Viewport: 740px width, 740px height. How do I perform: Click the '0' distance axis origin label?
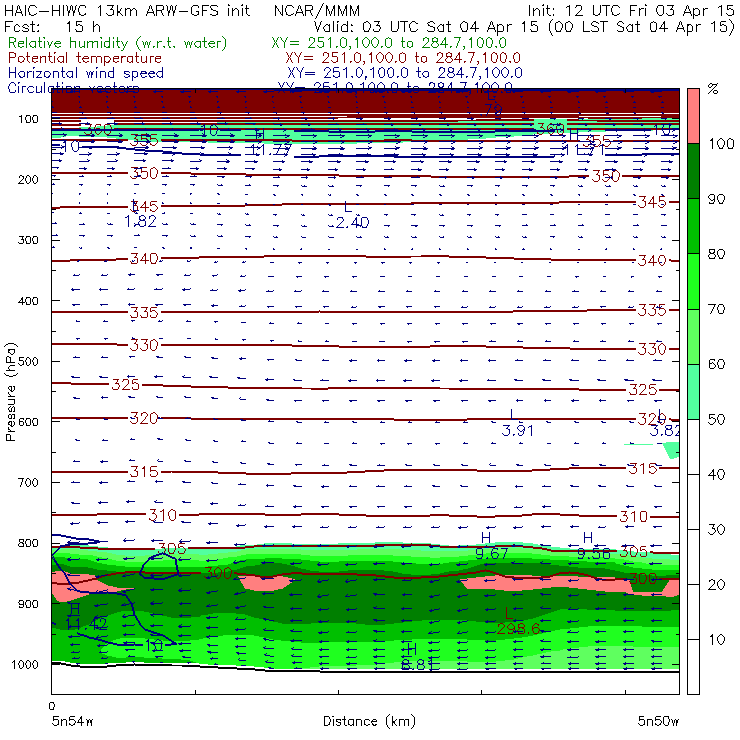(52, 706)
